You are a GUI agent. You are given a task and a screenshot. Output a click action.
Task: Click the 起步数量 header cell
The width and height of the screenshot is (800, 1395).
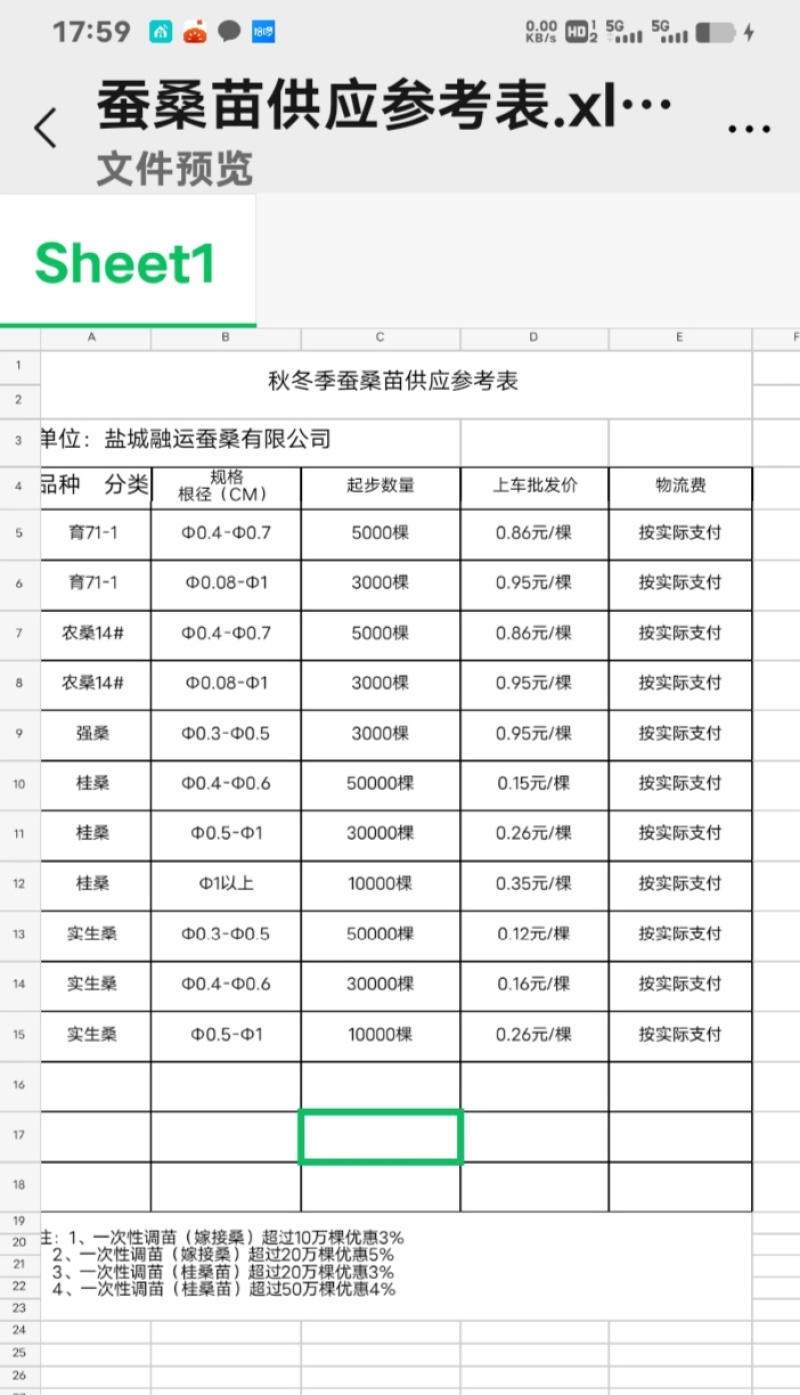coord(380,486)
